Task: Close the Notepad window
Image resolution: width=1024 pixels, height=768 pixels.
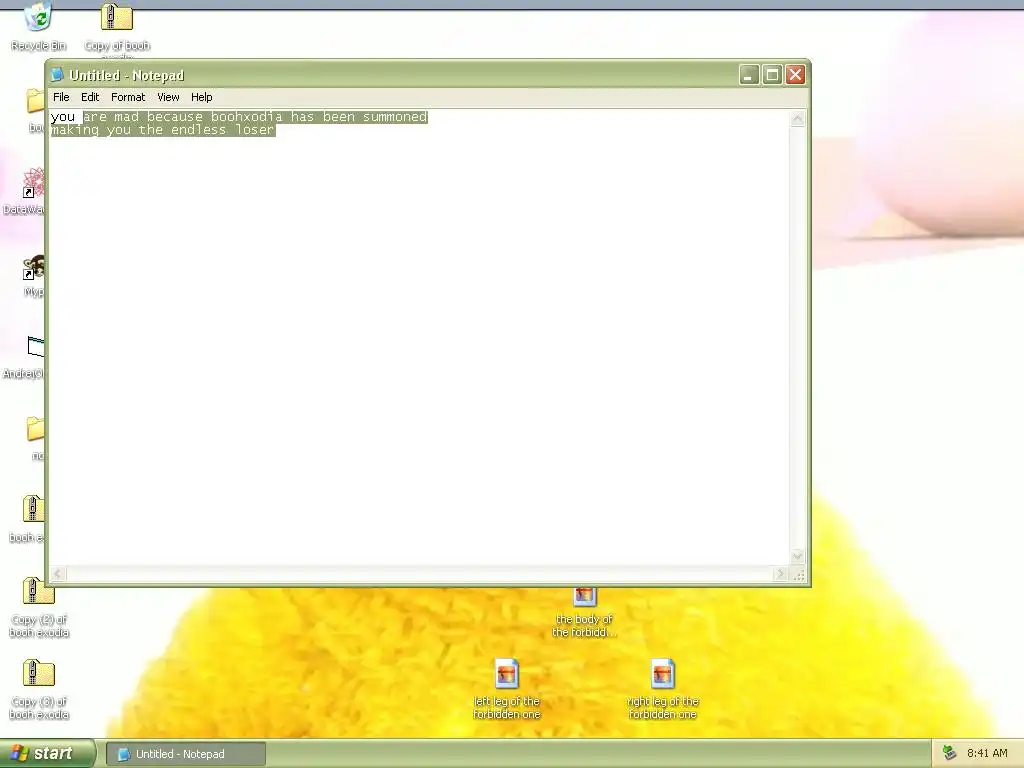Action: point(795,75)
